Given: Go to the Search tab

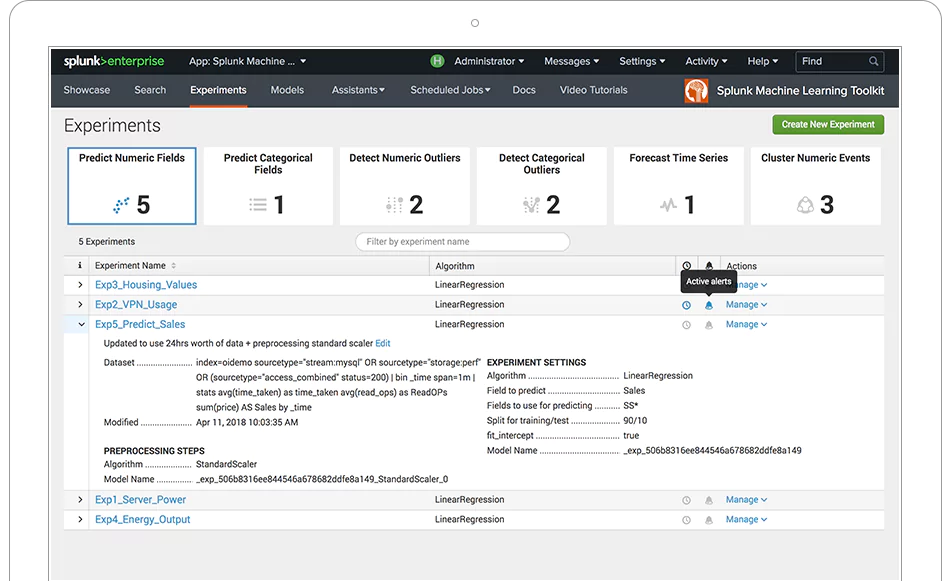Looking at the screenshot, I should [150, 90].
